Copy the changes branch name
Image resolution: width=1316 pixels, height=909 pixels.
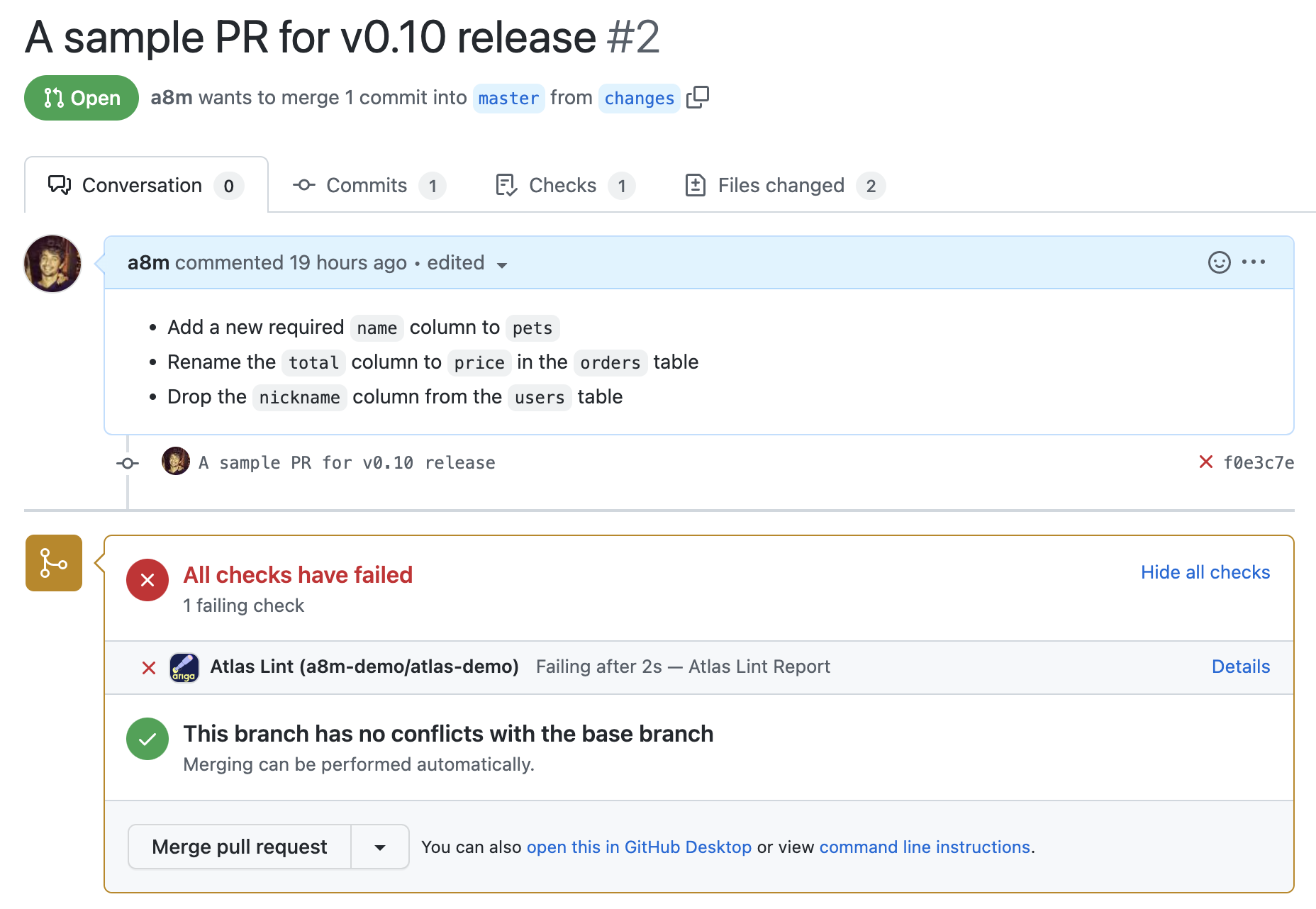click(x=698, y=97)
